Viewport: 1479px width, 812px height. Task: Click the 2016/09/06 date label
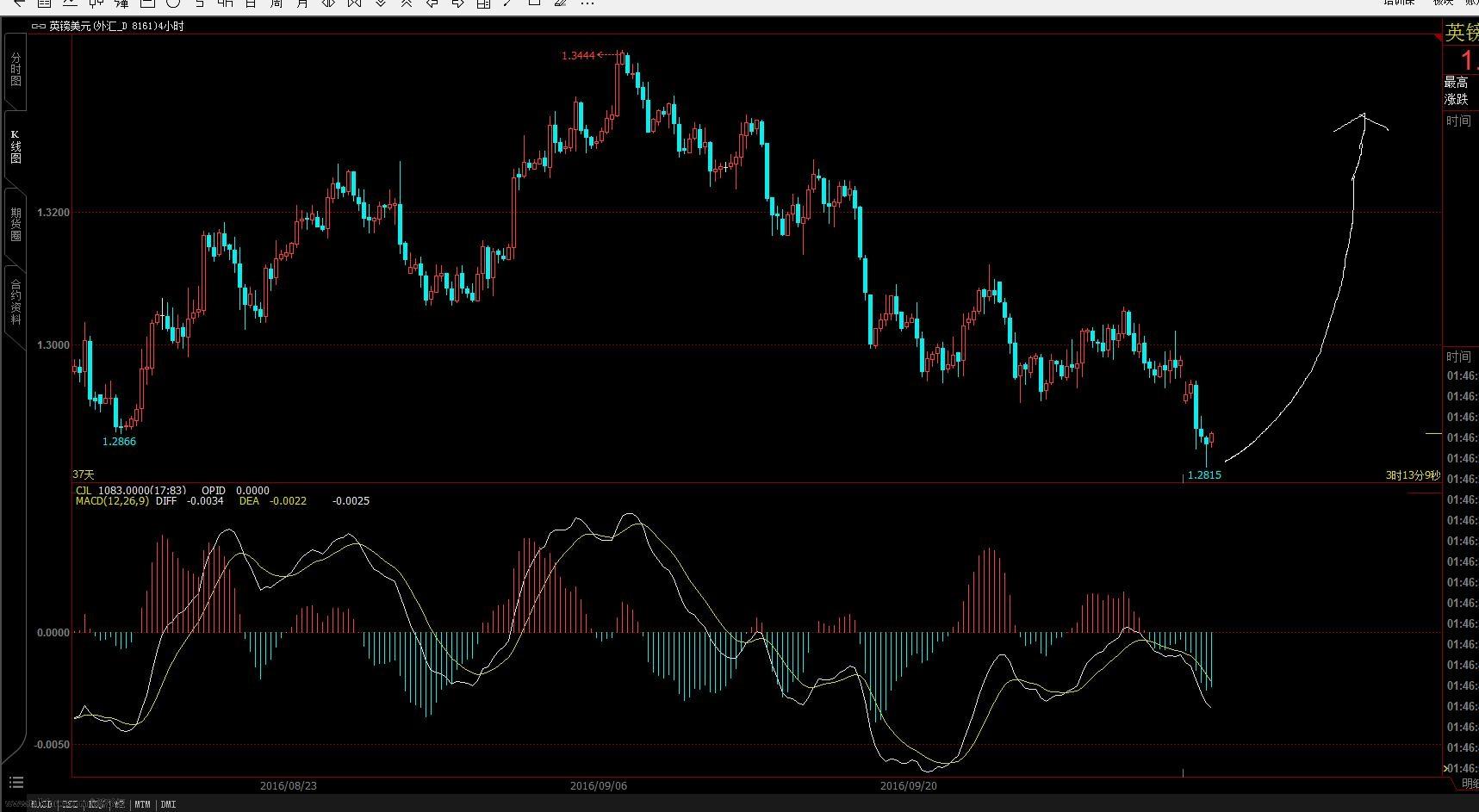point(599,786)
